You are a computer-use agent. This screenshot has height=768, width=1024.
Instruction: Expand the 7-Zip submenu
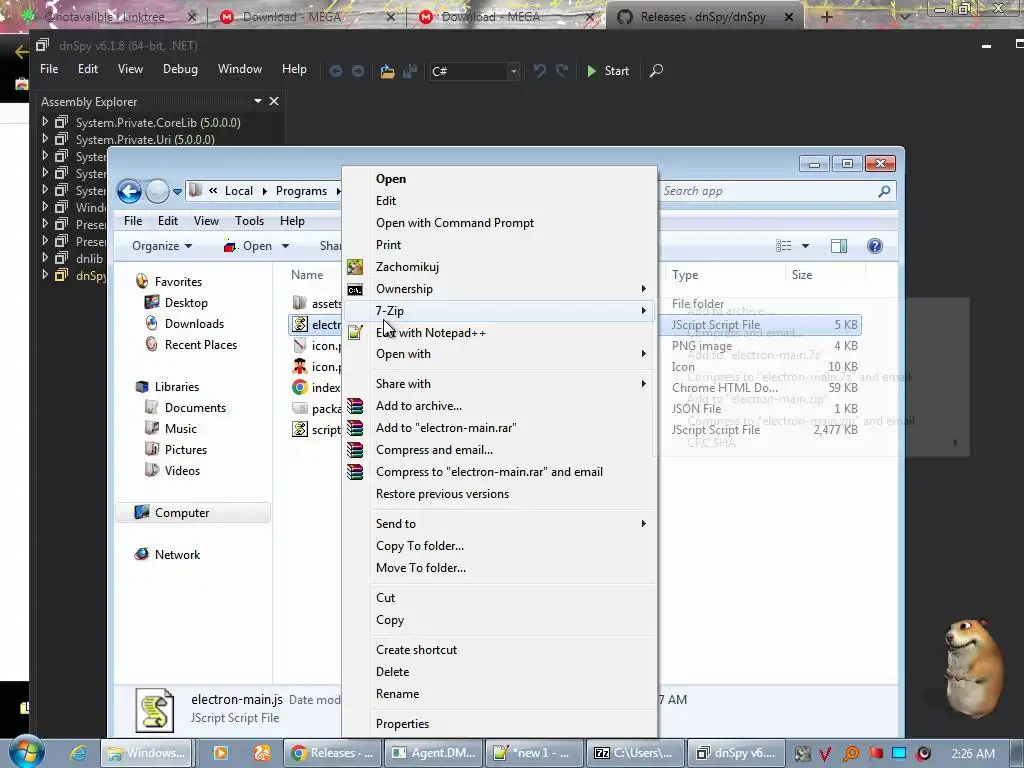500,311
